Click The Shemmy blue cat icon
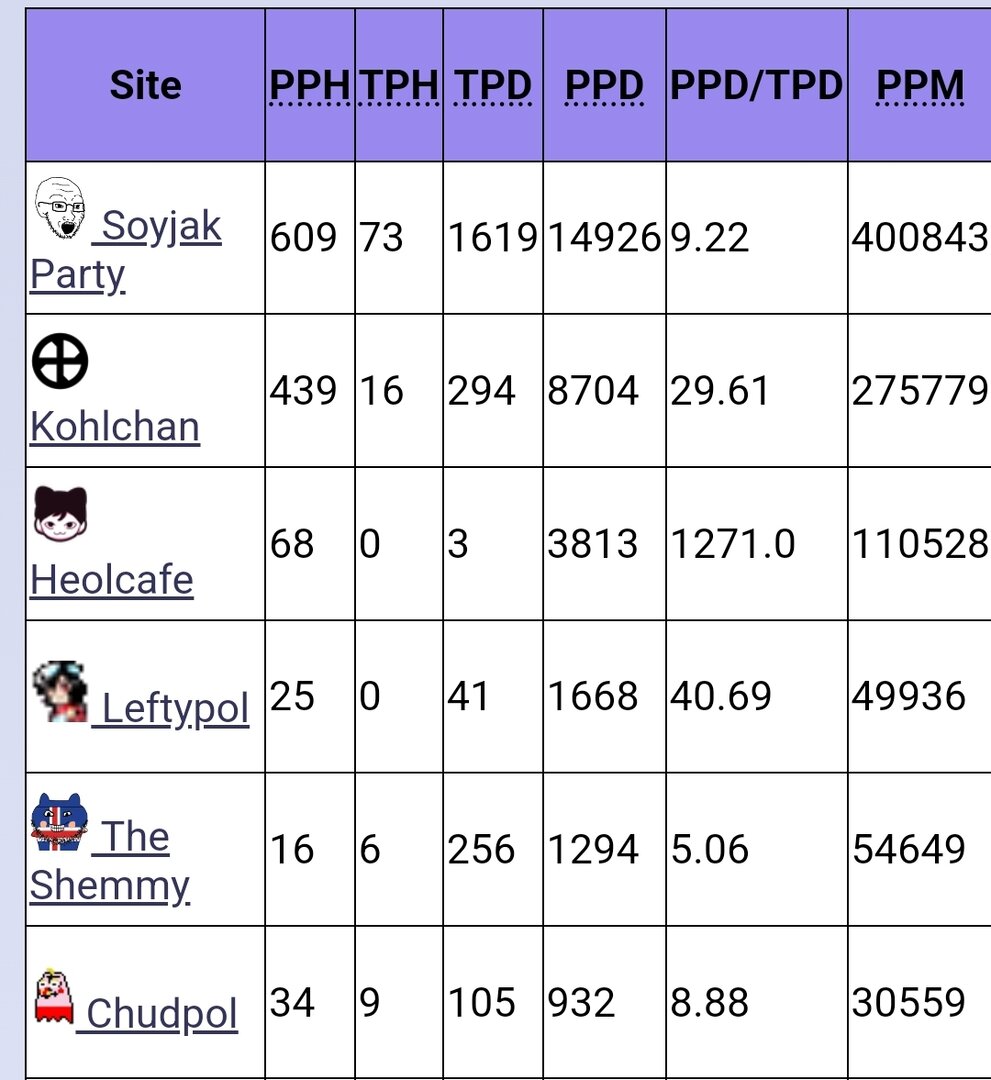Screen dimensions: 991x1080 click(60, 822)
